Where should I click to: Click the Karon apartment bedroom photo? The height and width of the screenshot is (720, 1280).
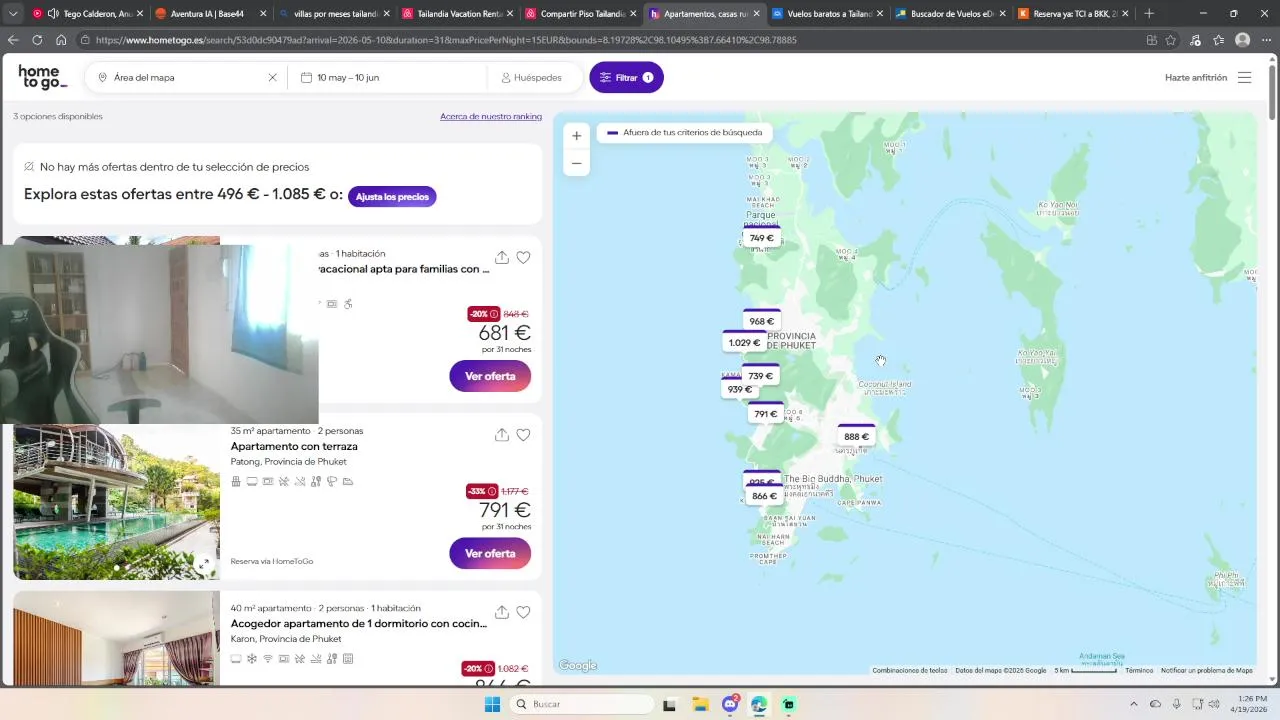pyautogui.click(x=116, y=637)
